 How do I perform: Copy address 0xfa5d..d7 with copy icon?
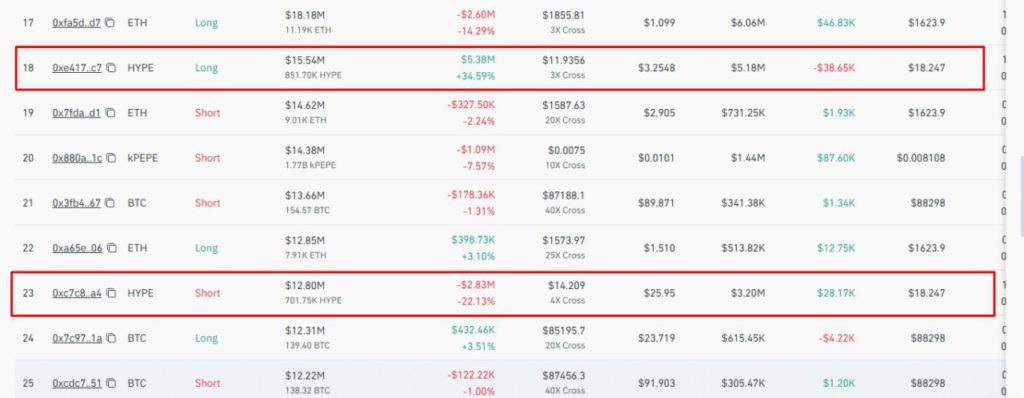click(110, 23)
